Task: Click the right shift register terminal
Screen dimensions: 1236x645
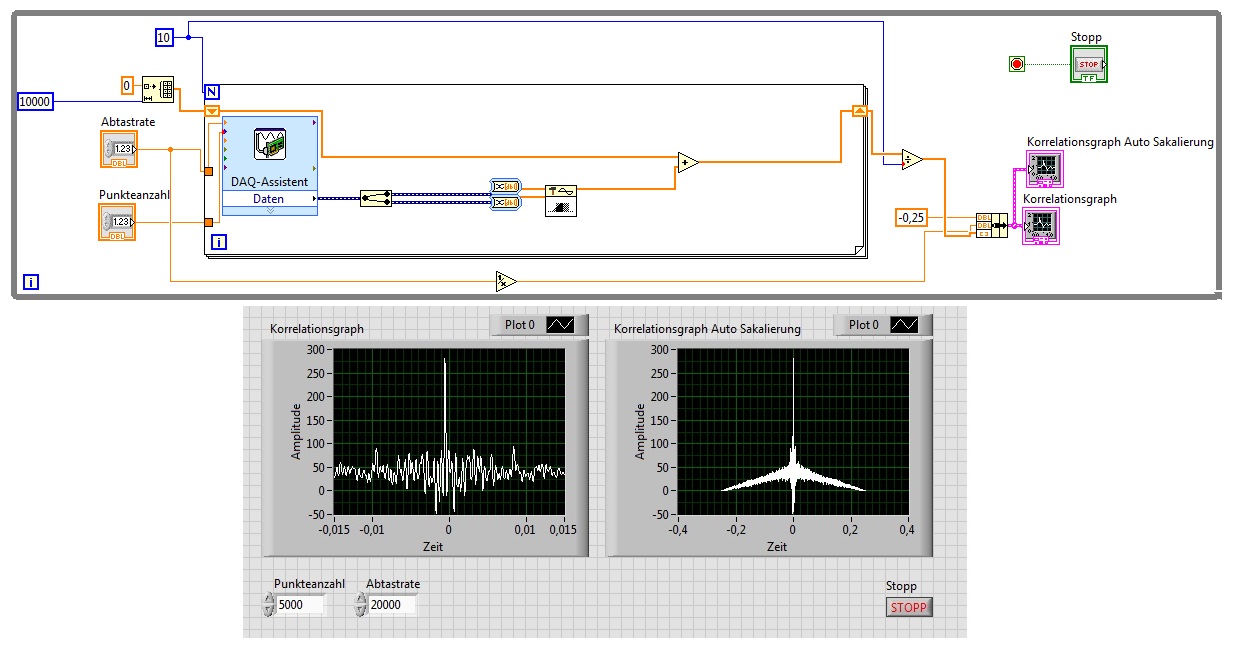Action: tap(858, 111)
